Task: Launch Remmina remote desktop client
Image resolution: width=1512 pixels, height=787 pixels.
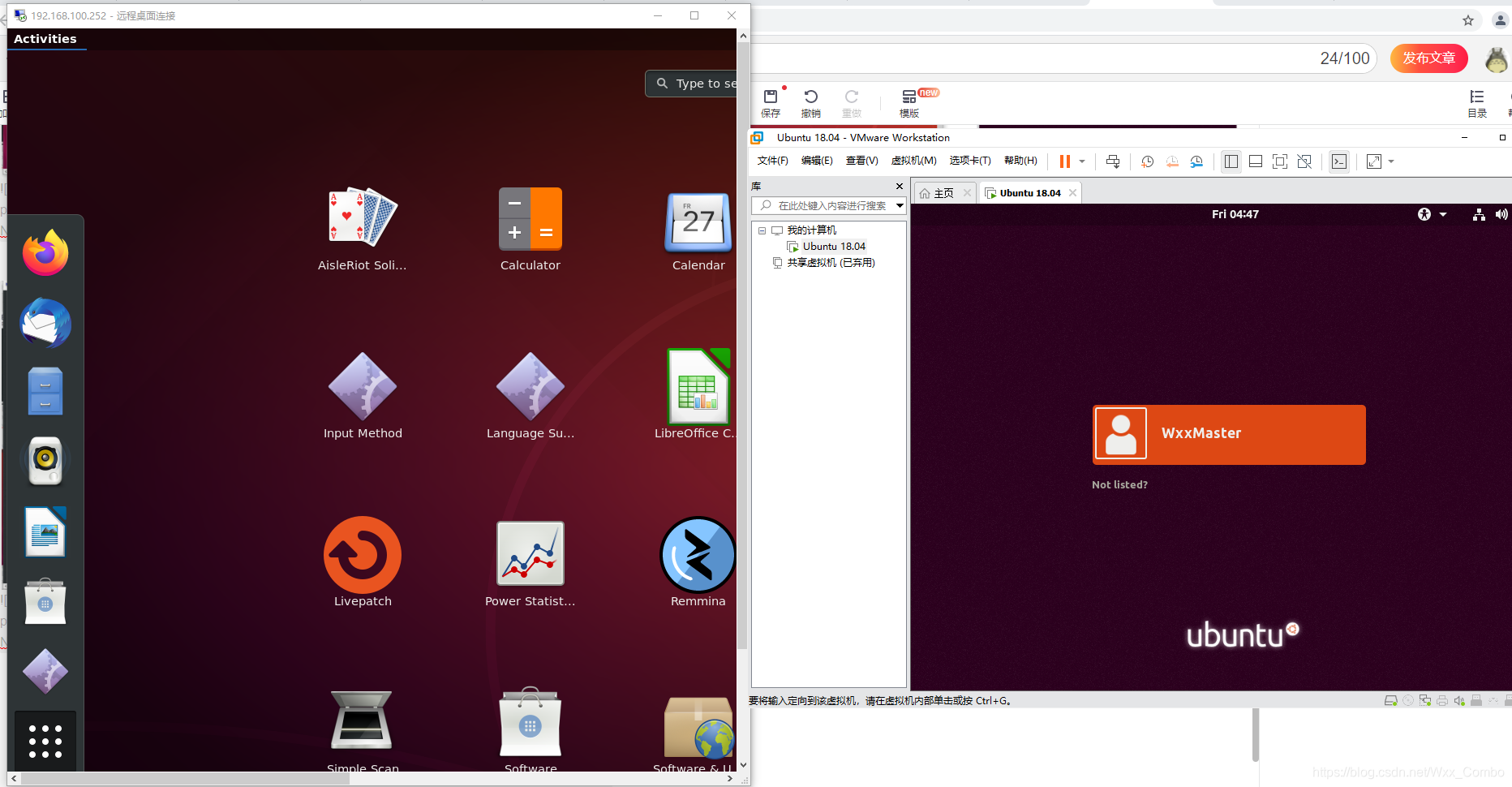Action: click(x=698, y=563)
